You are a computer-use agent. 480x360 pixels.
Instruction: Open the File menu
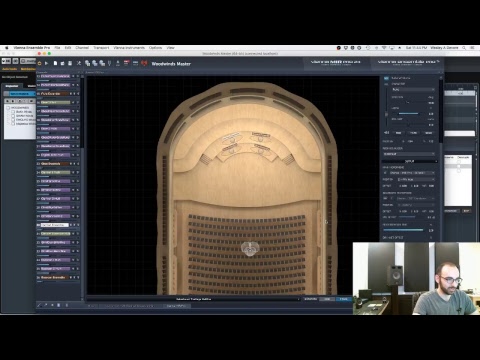coord(57,48)
